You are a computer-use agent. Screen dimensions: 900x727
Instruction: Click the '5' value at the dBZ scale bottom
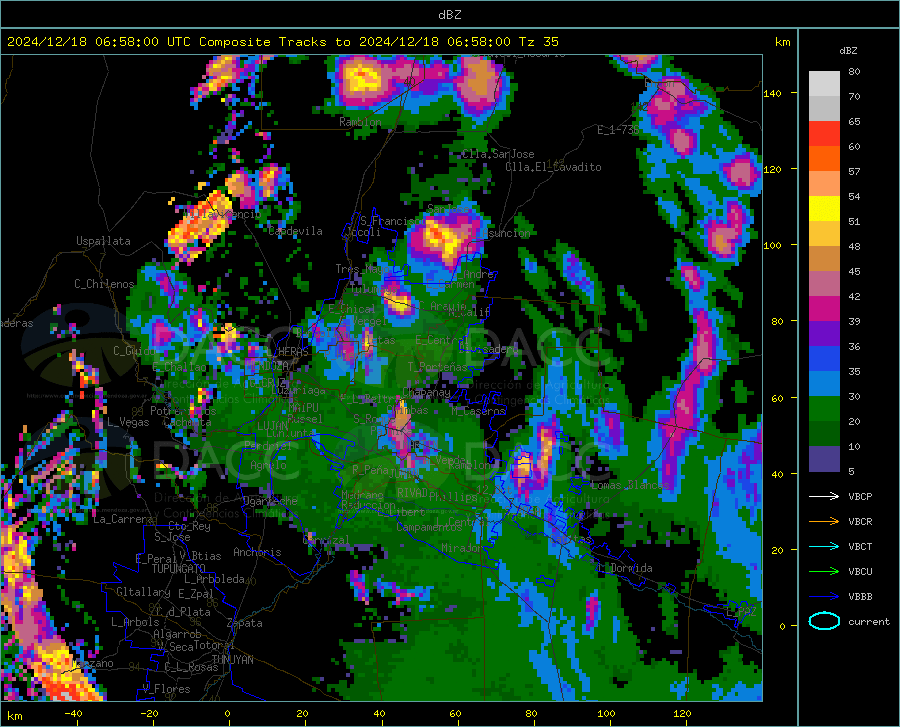click(851, 472)
